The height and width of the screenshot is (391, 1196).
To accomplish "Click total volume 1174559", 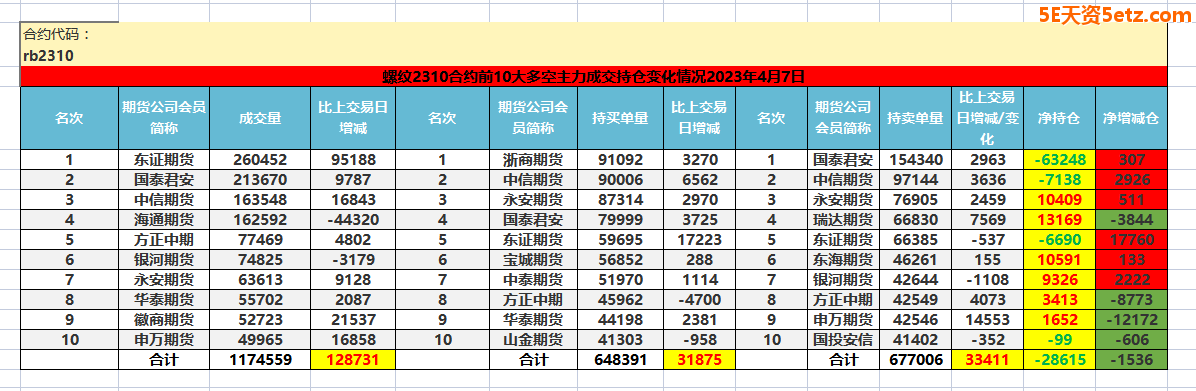I will 260,360.
